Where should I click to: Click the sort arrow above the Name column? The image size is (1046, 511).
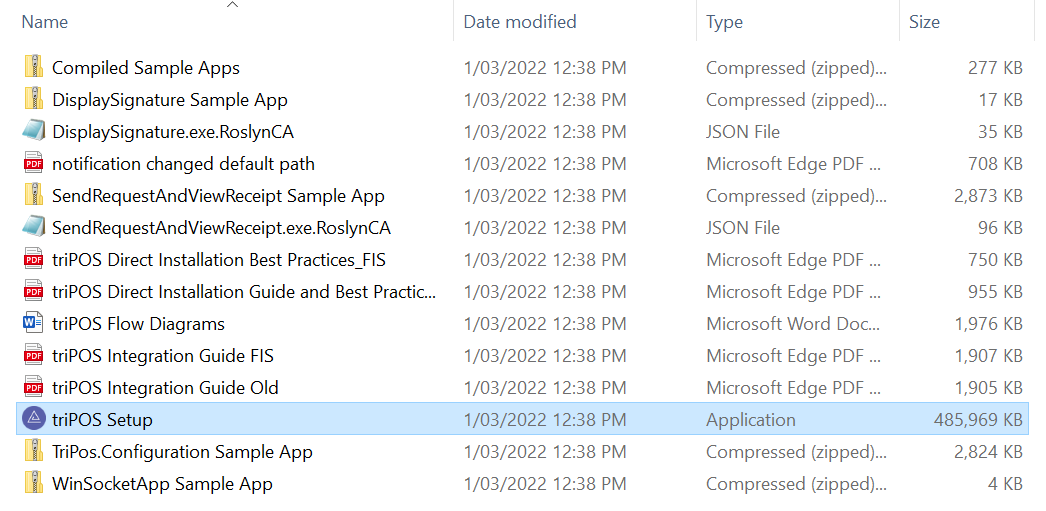point(232,5)
